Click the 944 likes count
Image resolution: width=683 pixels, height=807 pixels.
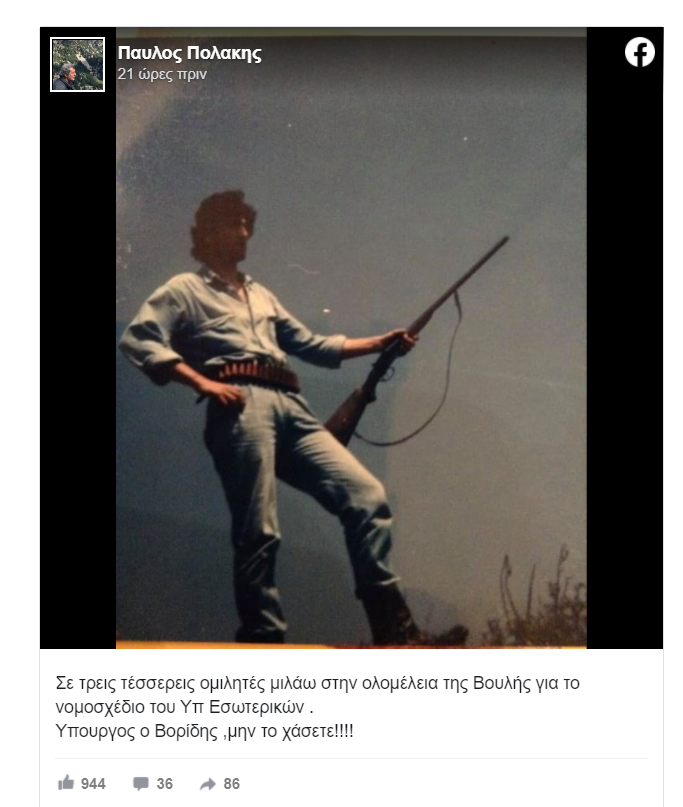coord(93,784)
